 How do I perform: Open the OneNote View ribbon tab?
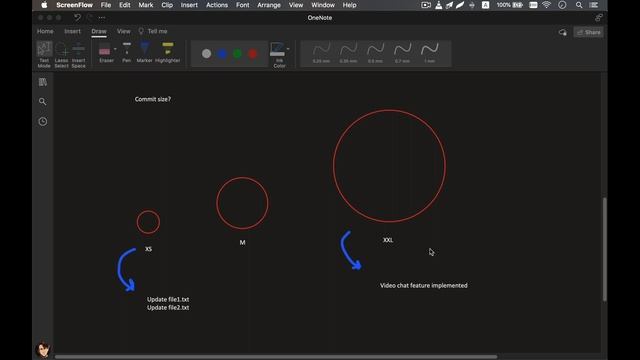[123, 31]
